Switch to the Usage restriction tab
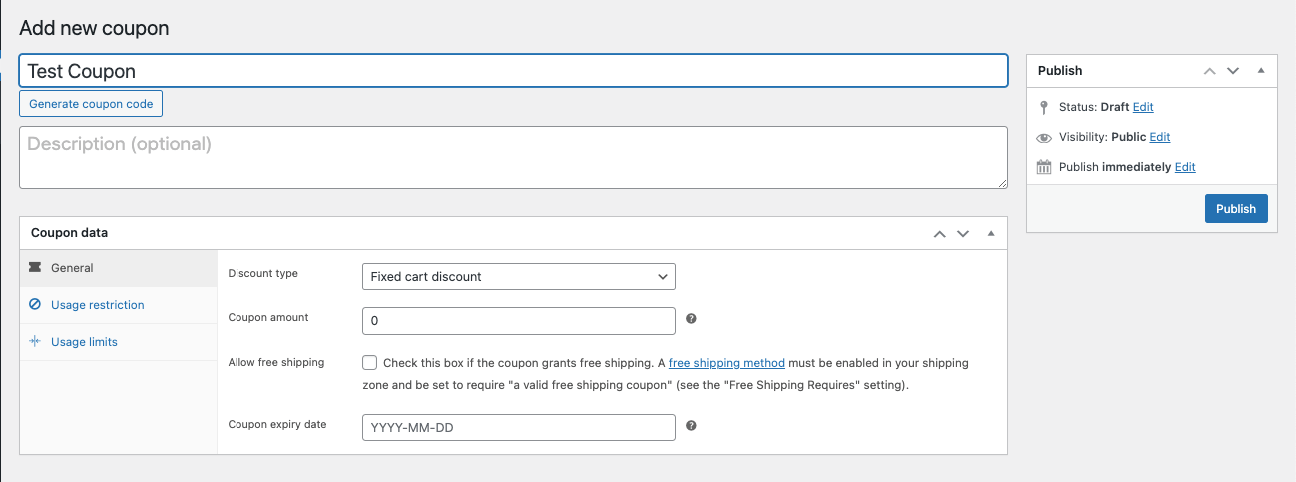Viewport: 1296px width, 482px height. [x=97, y=305]
